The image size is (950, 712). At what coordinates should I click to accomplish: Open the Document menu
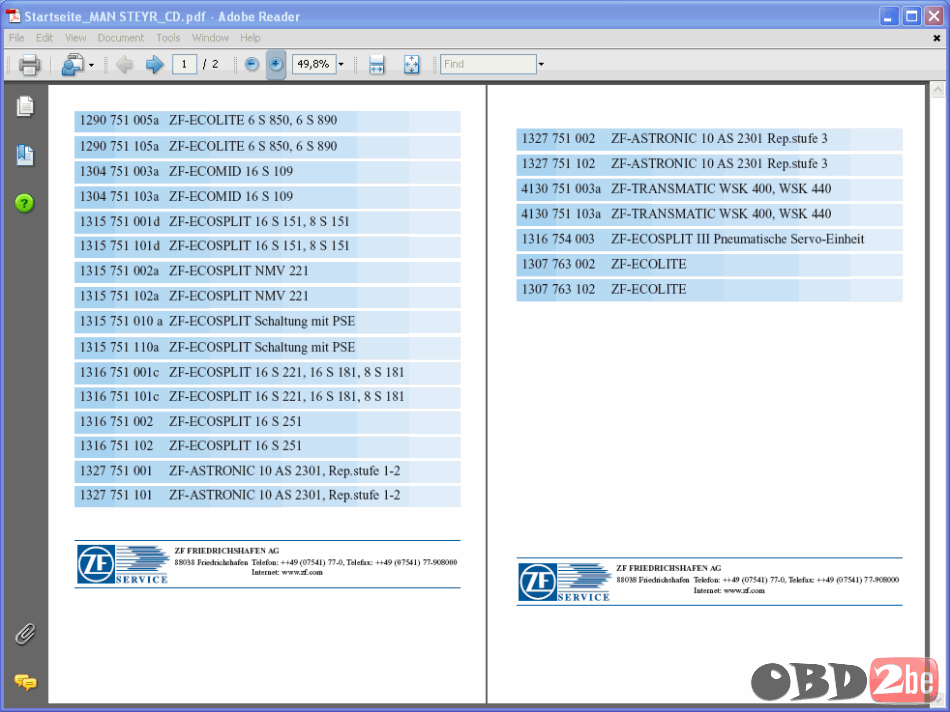121,38
